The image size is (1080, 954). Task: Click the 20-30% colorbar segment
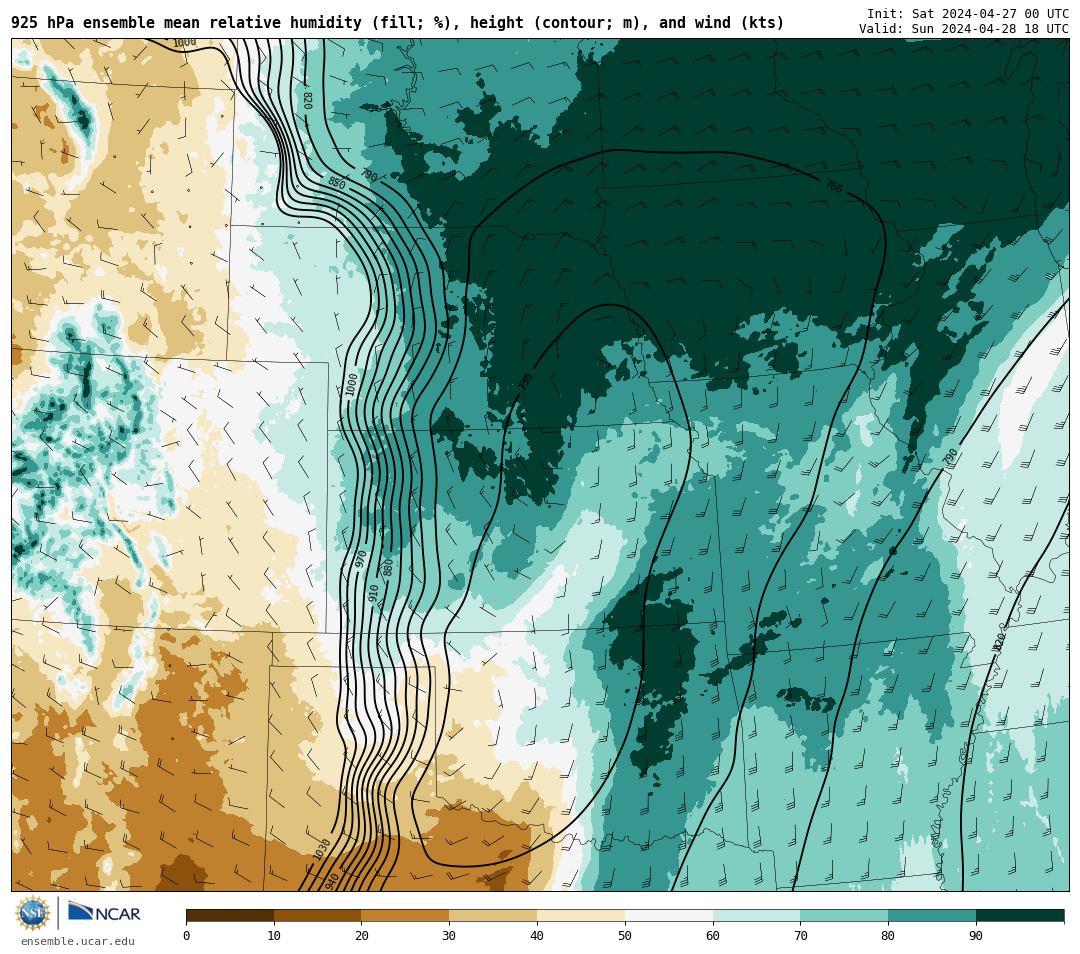click(x=406, y=915)
